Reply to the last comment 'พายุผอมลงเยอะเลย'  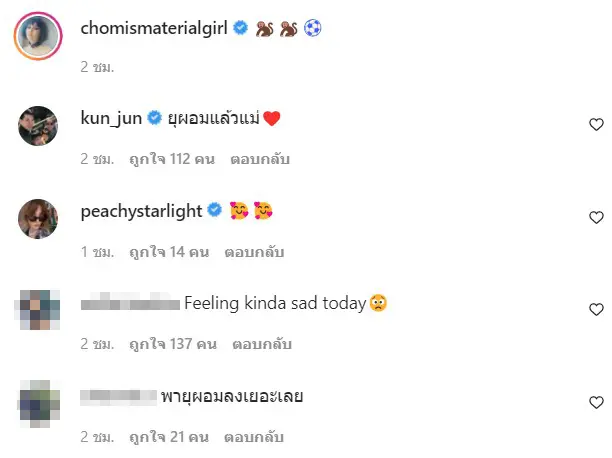(254, 437)
